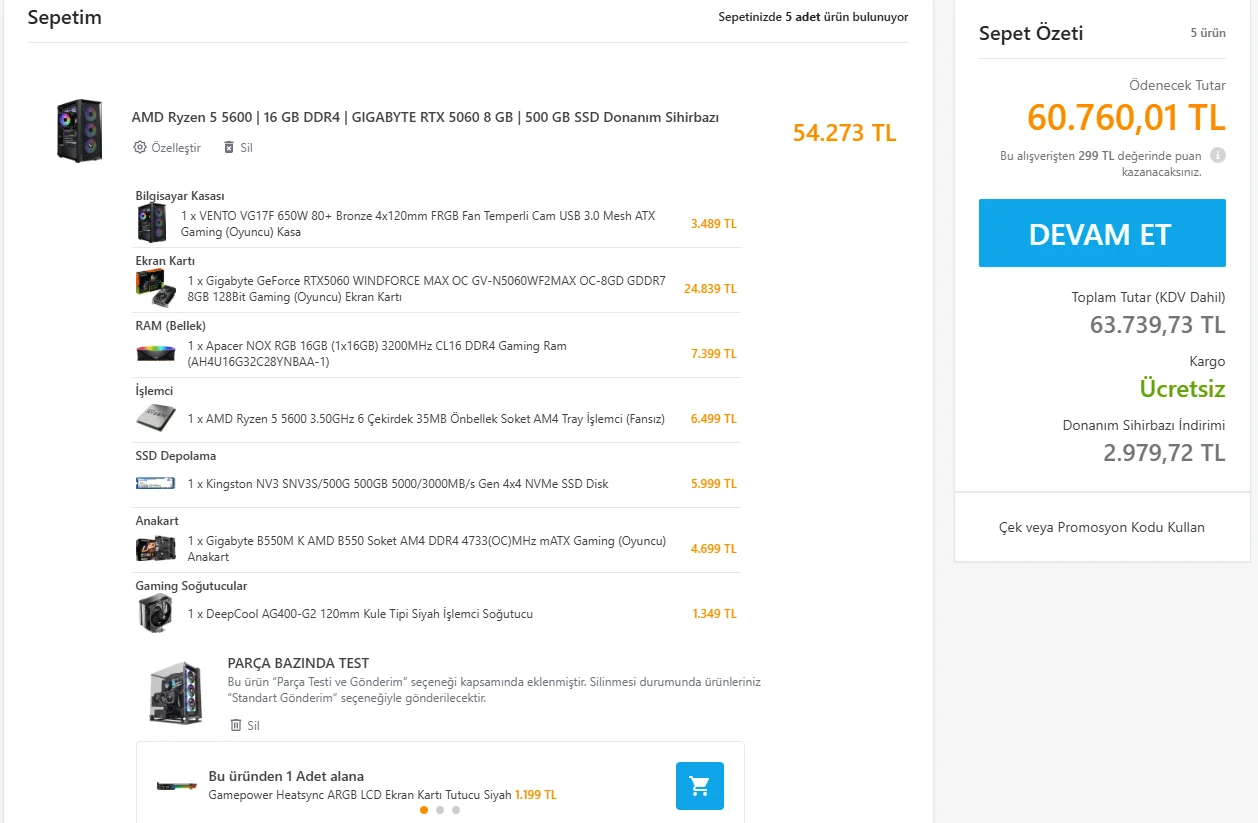Click the 60.760,01 TL payable total
Viewport: 1258px width, 823px height.
[1126, 118]
